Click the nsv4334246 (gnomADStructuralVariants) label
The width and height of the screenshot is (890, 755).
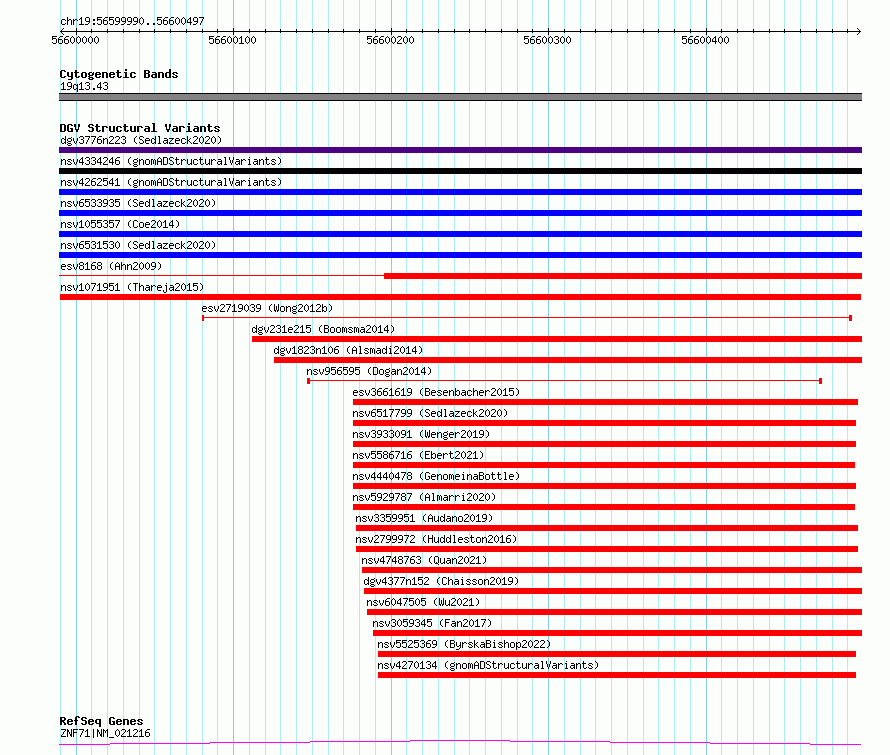(x=171, y=161)
